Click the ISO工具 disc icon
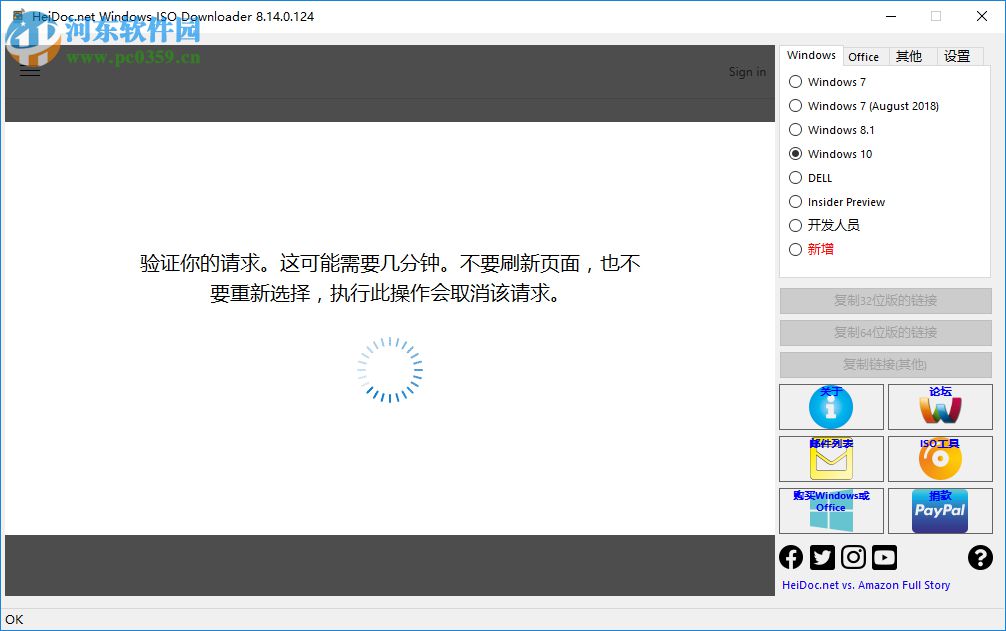Viewport: 1006px width, 631px height. coord(939,459)
